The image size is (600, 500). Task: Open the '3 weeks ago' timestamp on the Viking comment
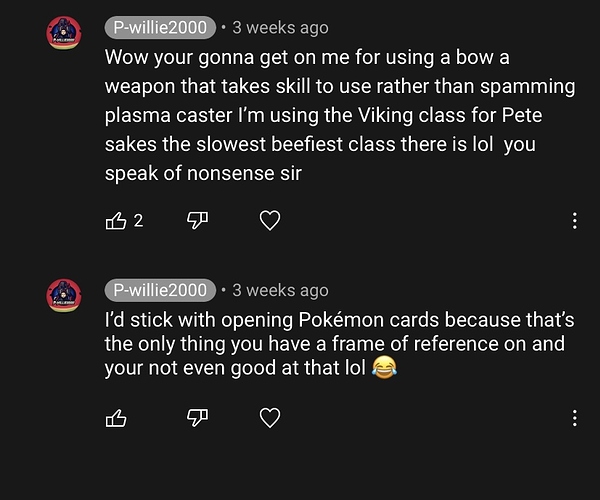(280, 28)
